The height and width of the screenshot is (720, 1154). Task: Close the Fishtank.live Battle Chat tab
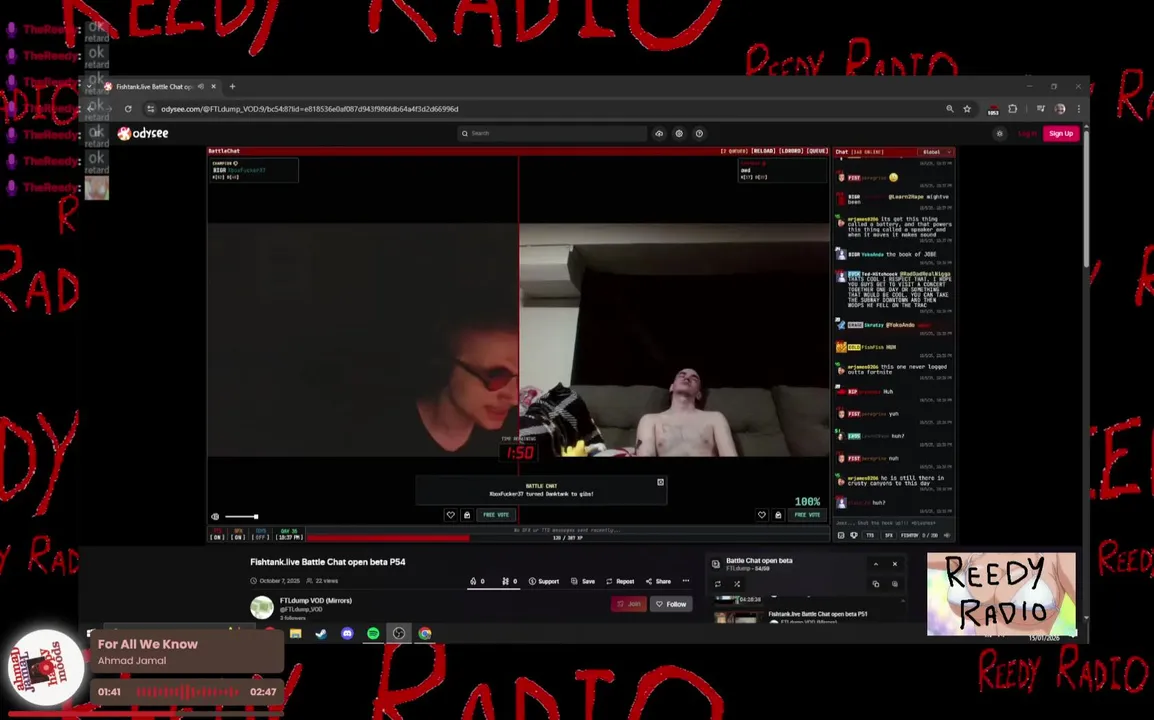(213, 86)
